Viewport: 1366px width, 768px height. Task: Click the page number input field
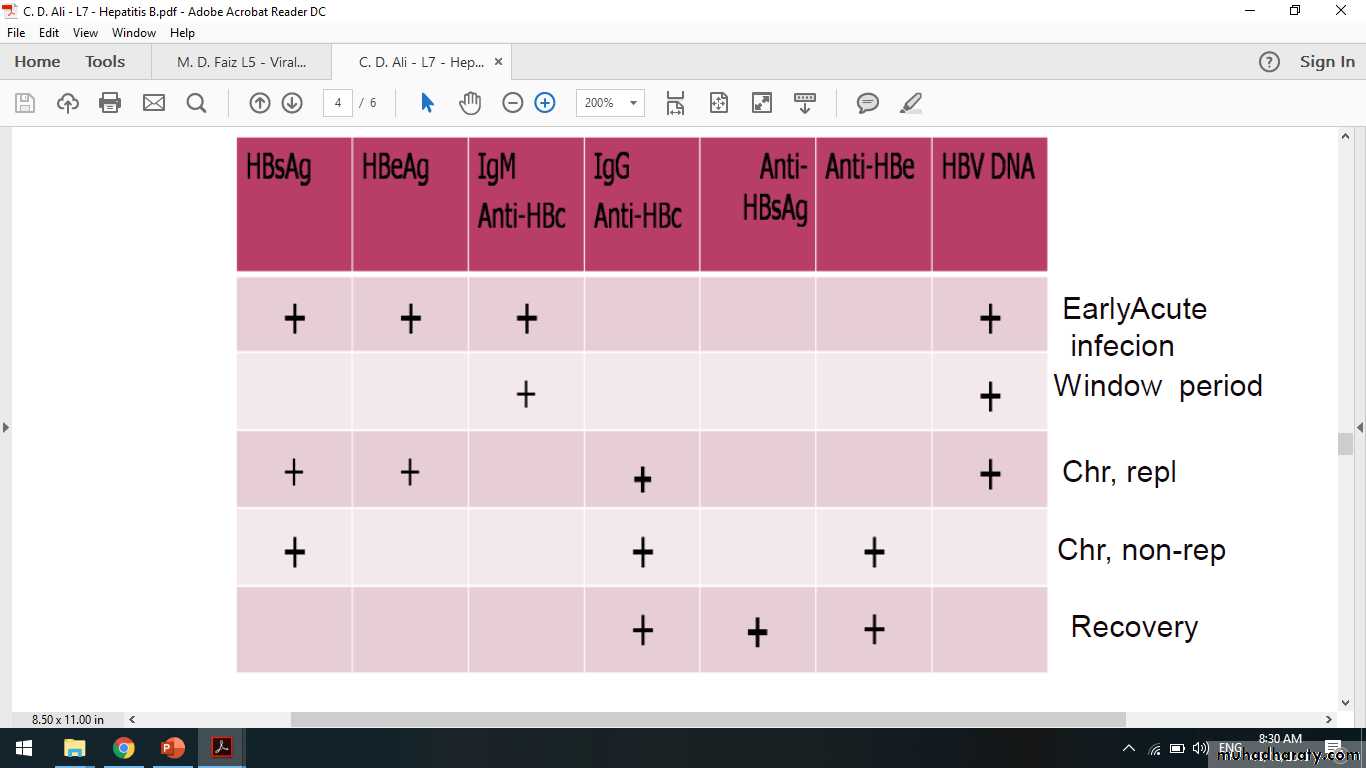(x=338, y=103)
